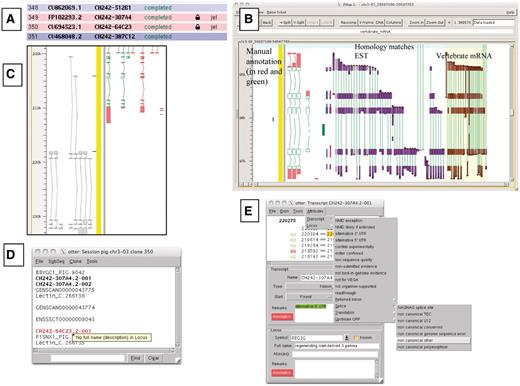Click Columns button in ZMap toolbar
The image size is (520, 386).
(x=394, y=22)
